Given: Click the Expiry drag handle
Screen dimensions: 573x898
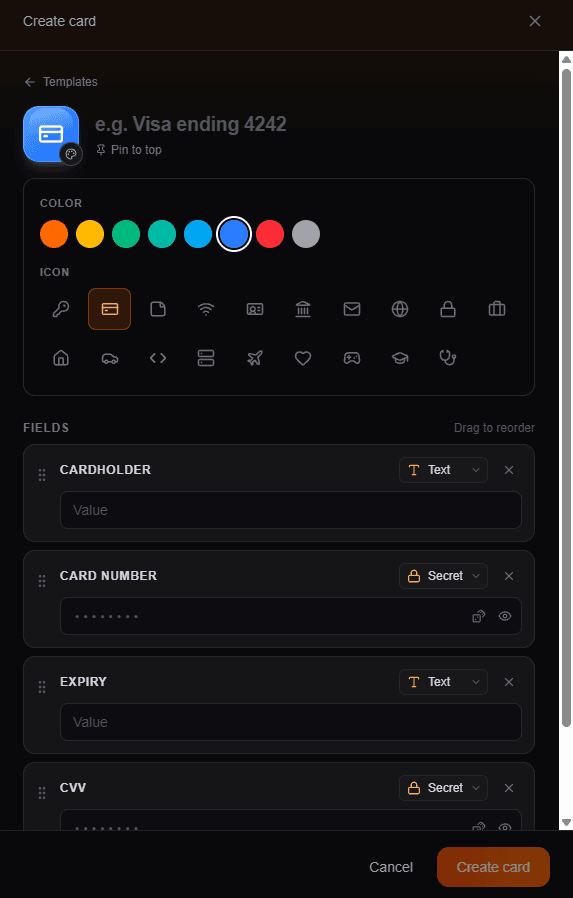Looking at the screenshot, I should coord(42,687).
